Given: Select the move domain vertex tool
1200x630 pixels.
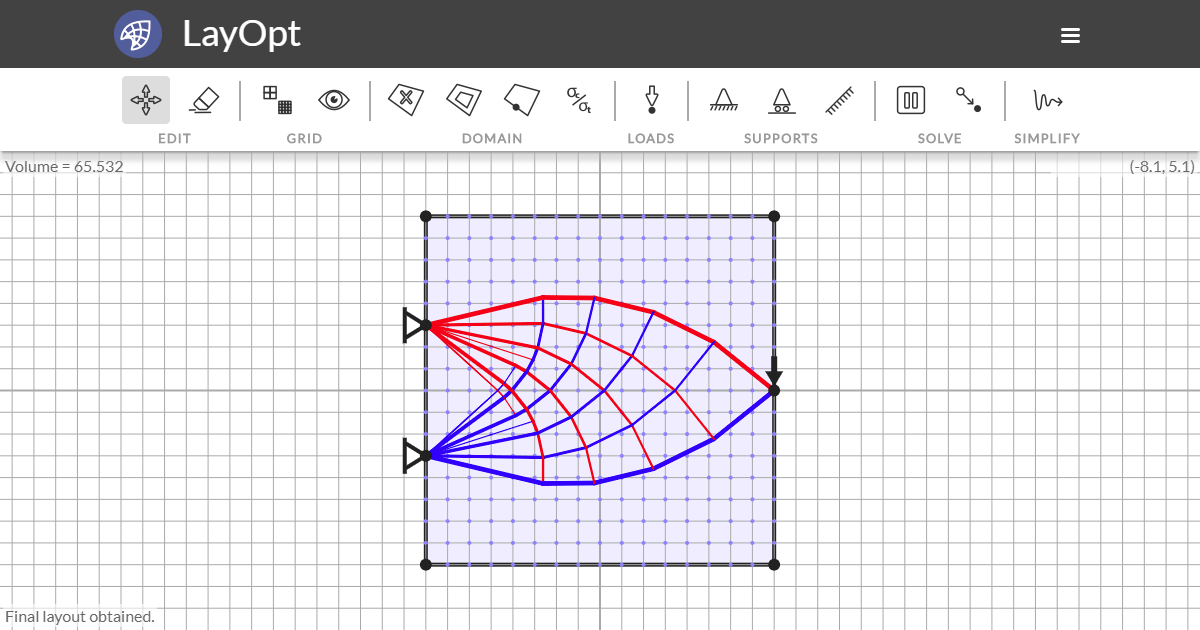Looking at the screenshot, I should pyautogui.click(x=521, y=100).
